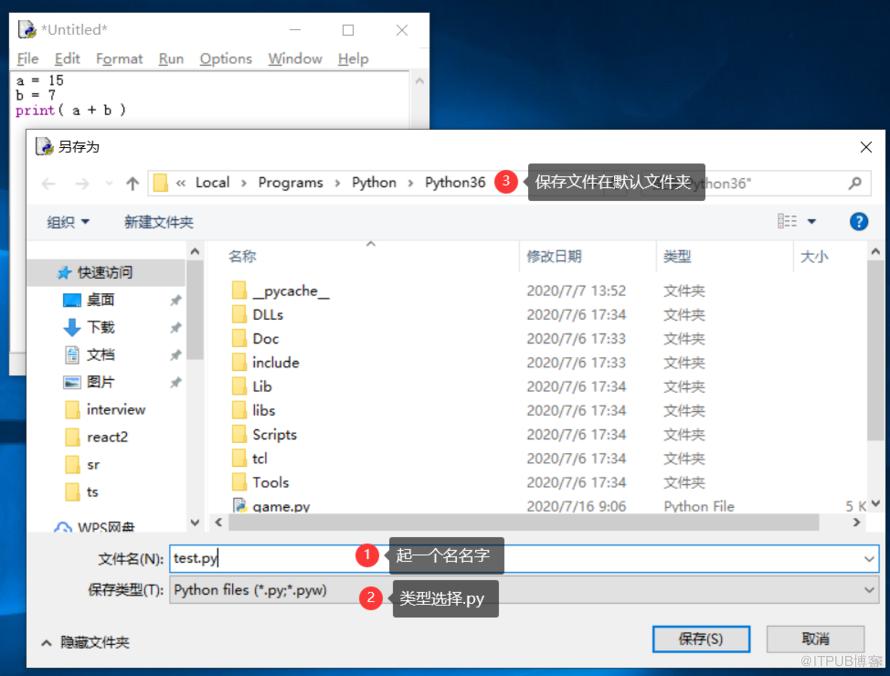Click the Local breadcrumb segment
The height and width of the screenshot is (676, 890).
(x=212, y=182)
